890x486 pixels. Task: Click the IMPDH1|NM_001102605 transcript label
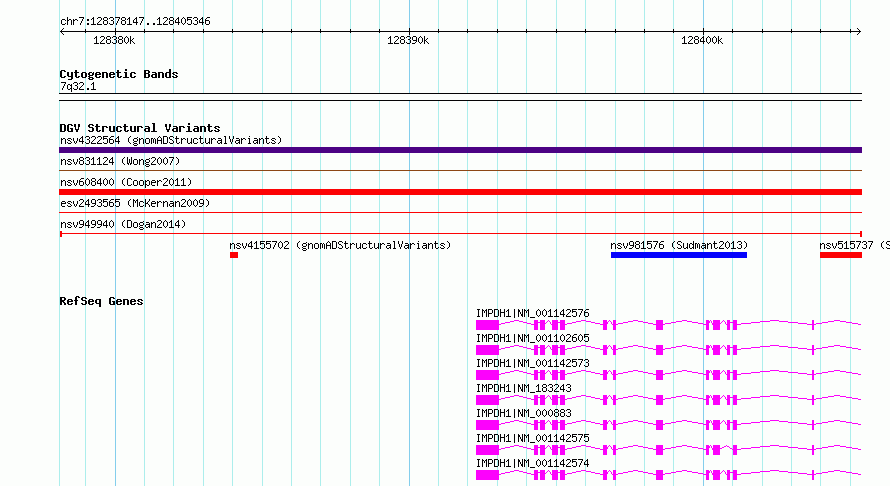click(x=532, y=338)
